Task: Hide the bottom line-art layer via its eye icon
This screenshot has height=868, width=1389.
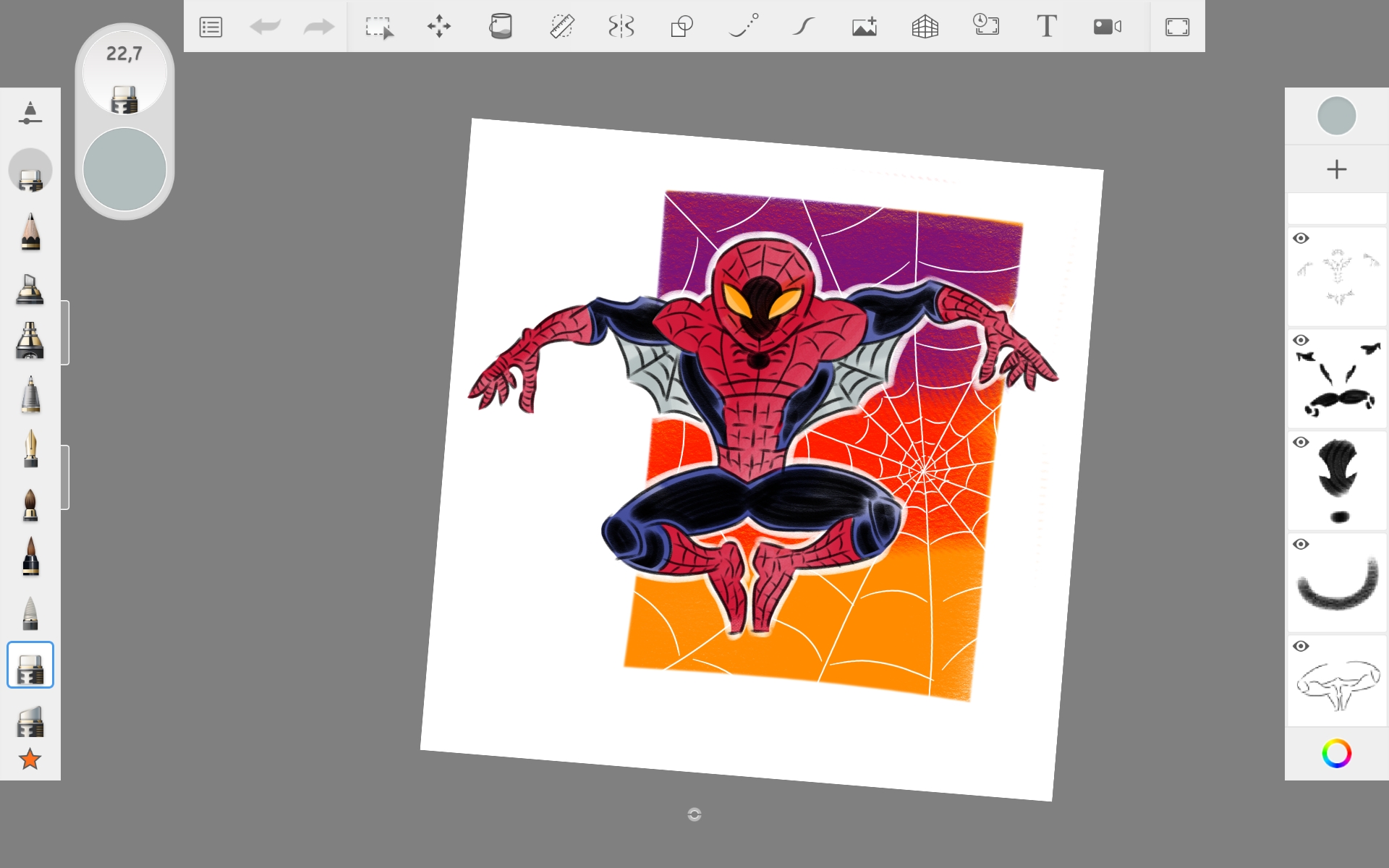Action: [x=1301, y=647]
